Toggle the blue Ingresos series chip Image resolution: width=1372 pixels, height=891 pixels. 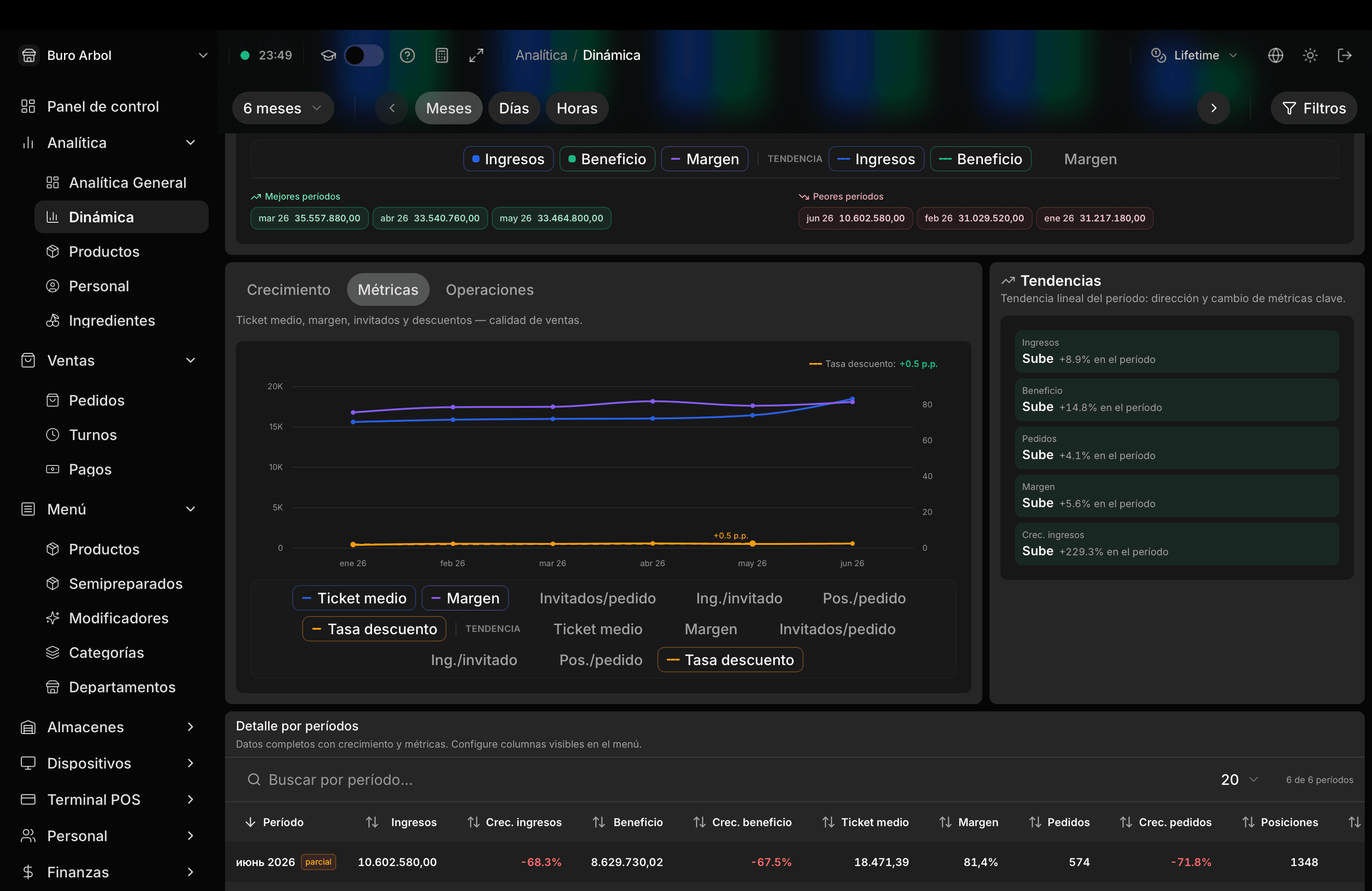(508, 159)
